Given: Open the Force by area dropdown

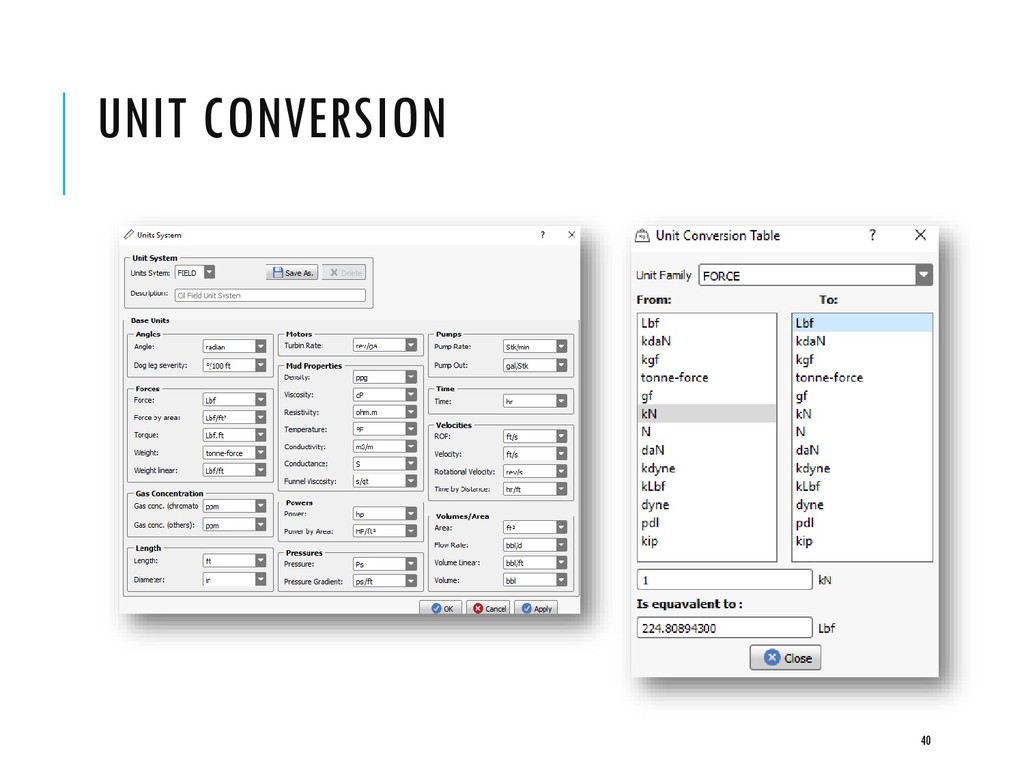Looking at the screenshot, I should click(x=261, y=417).
